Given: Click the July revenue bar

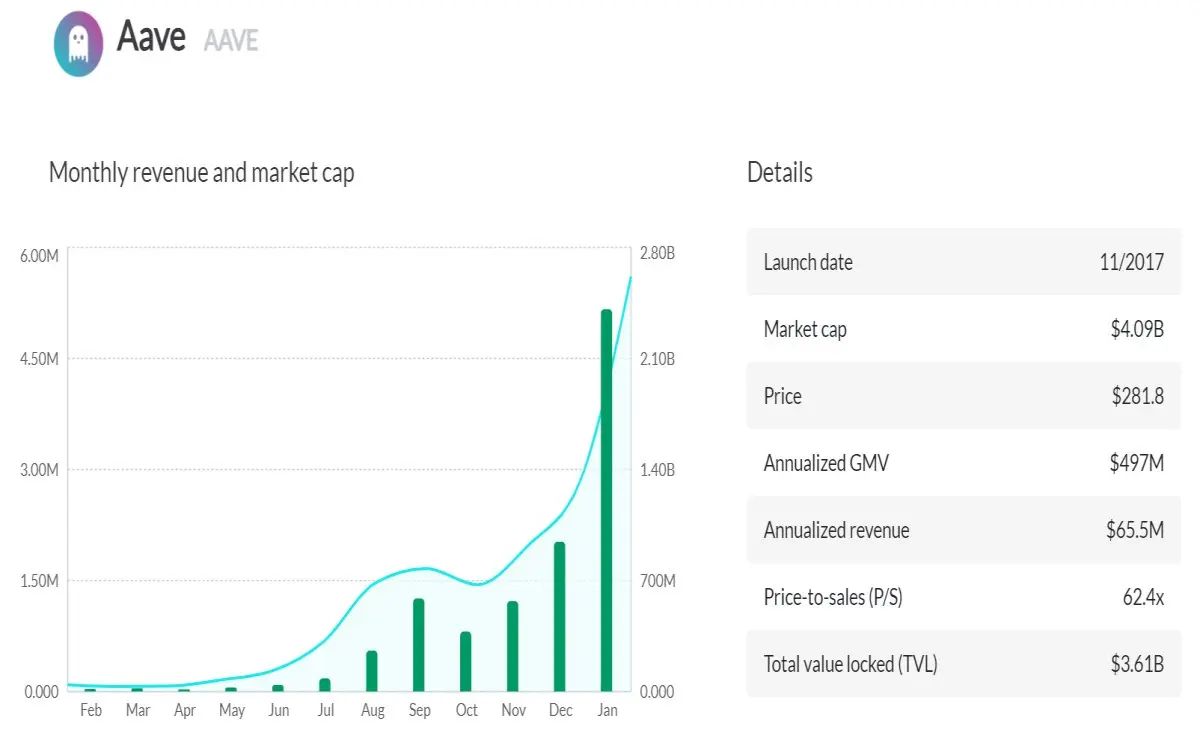Looking at the screenshot, I should point(324,685).
